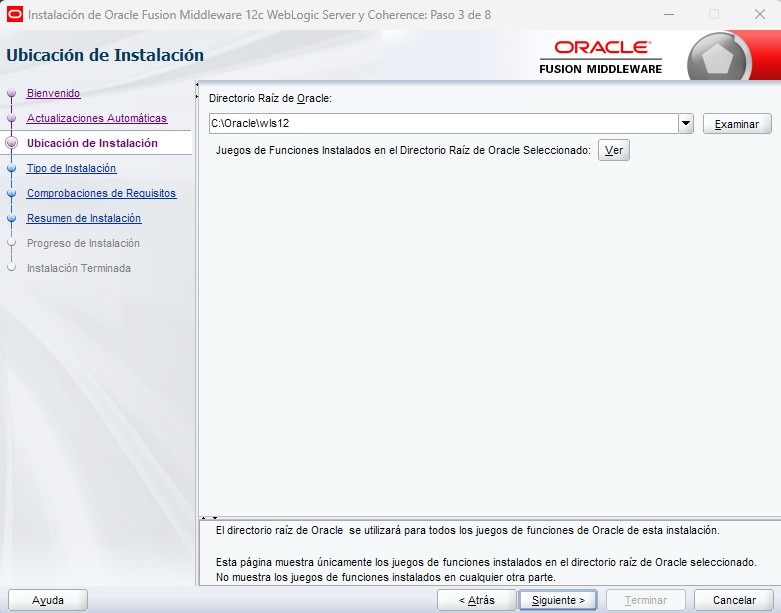Click the Ver button for installed feature sets
Image resolution: width=781 pixels, height=613 pixels.
(614, 150)
